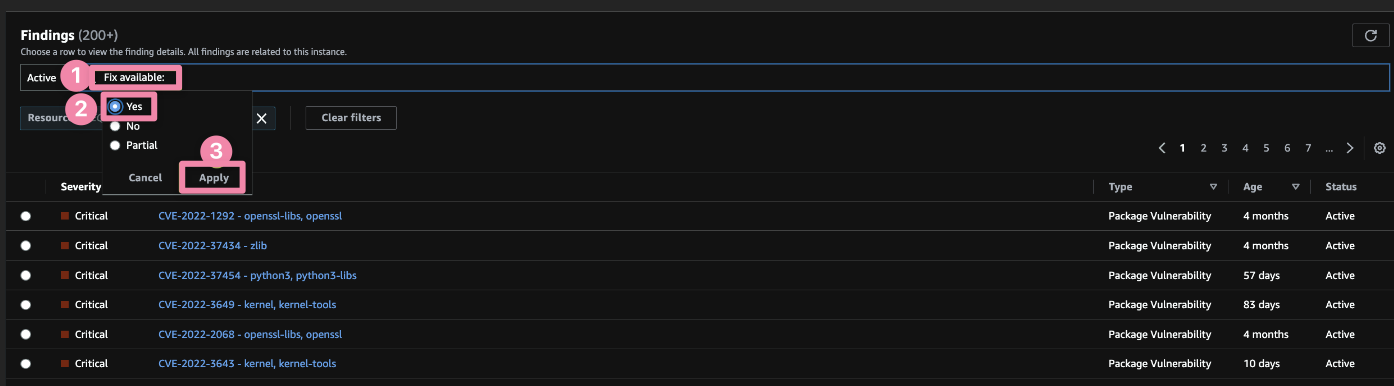Jump to page 7 of findings

pyautogui.click(x=1308, y=148)
